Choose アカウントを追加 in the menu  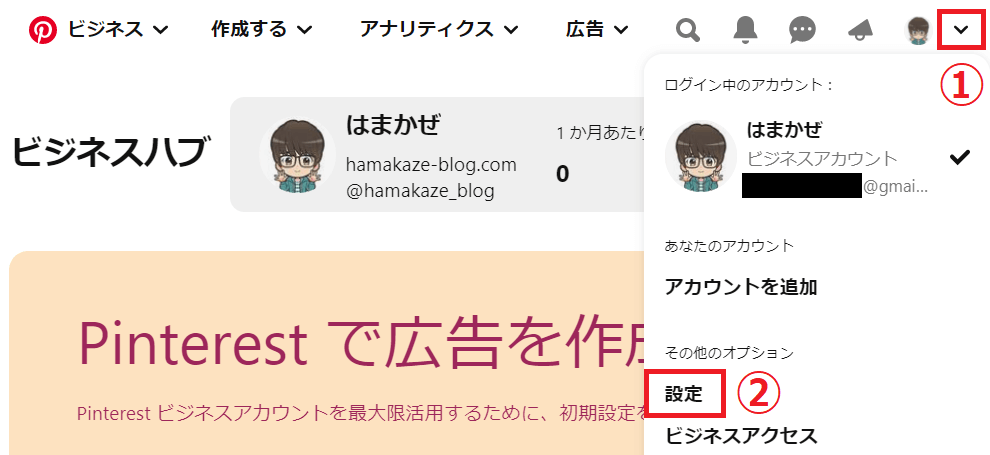[741, 287]
